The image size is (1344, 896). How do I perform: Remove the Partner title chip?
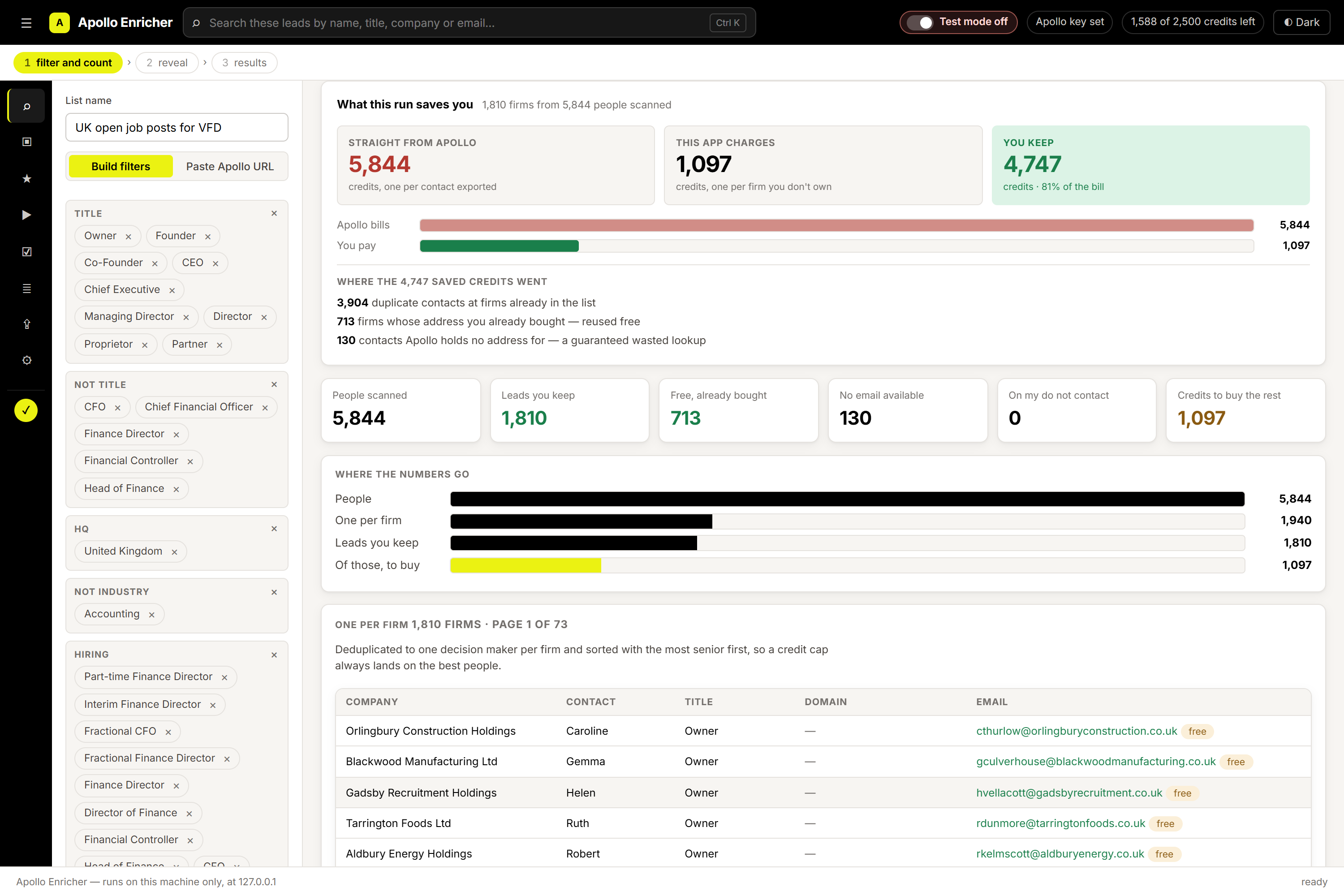tap(220, 345)
